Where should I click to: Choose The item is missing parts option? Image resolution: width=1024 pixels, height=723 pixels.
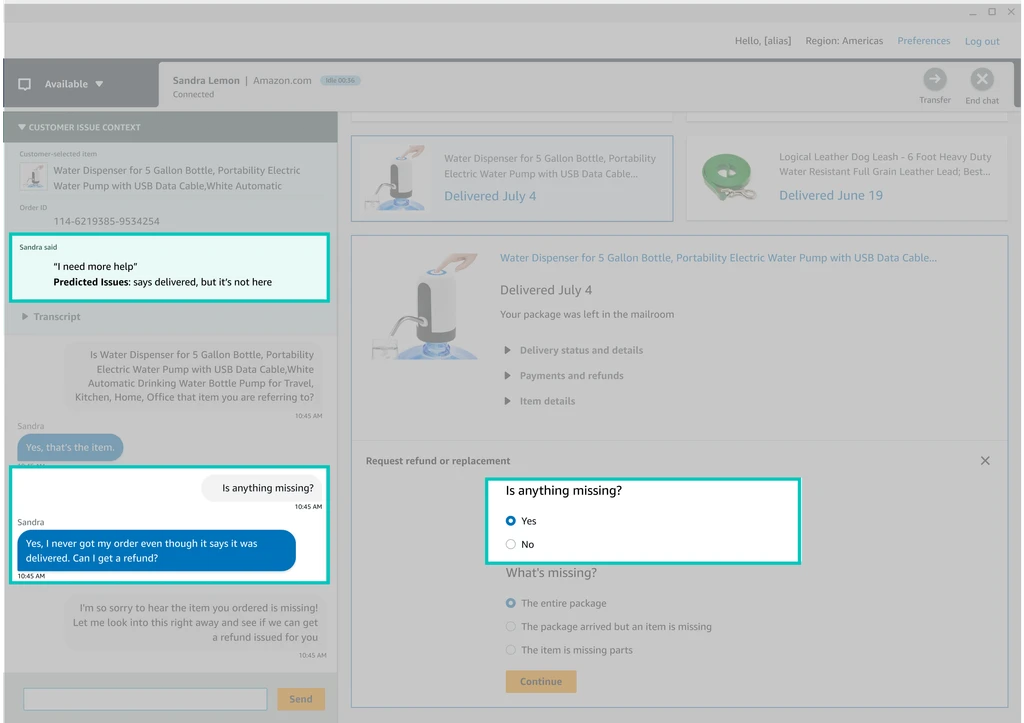coord(511,650)
